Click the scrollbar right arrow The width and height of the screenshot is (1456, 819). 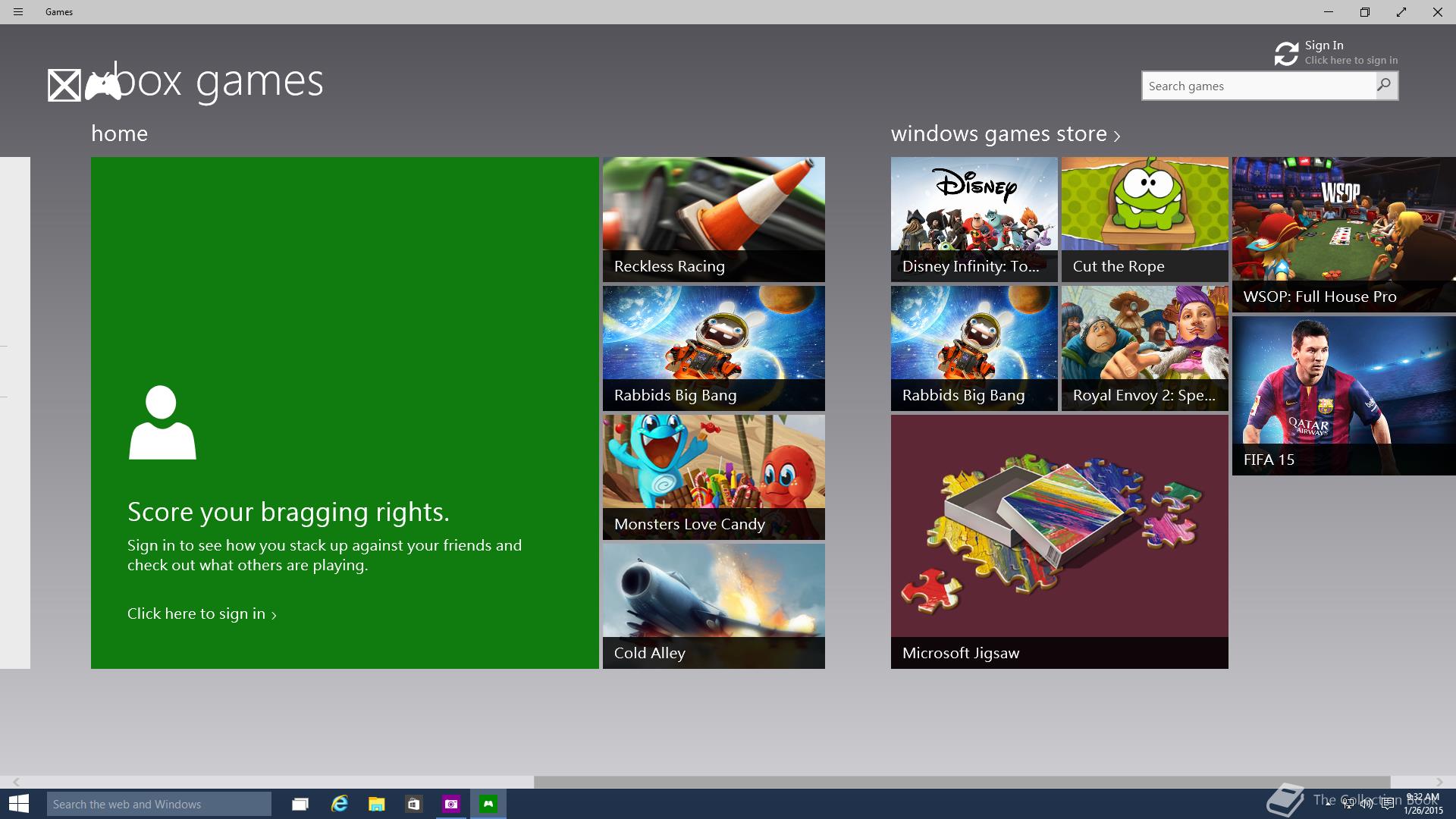1439,782
